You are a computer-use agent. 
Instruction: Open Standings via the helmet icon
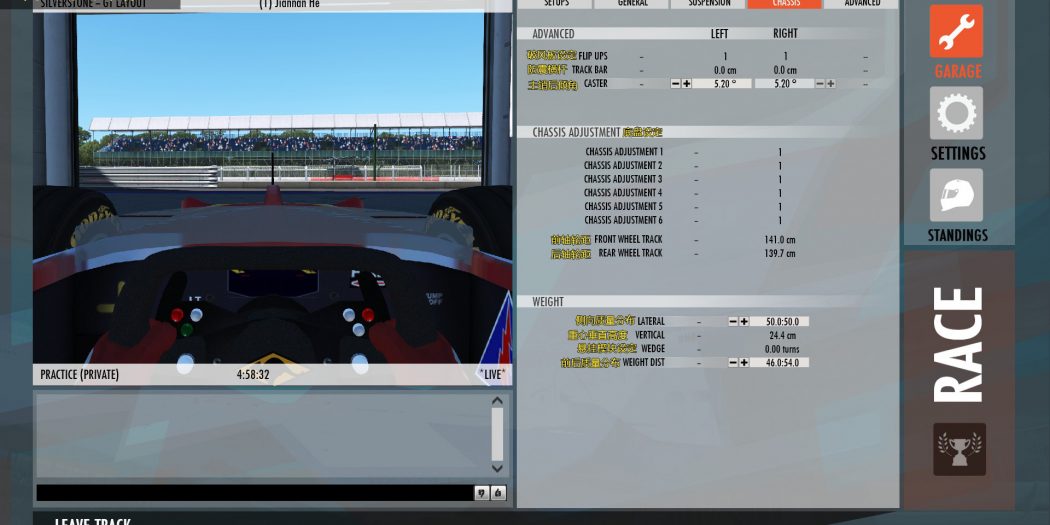pyautogui.click(x=956, y=195)
